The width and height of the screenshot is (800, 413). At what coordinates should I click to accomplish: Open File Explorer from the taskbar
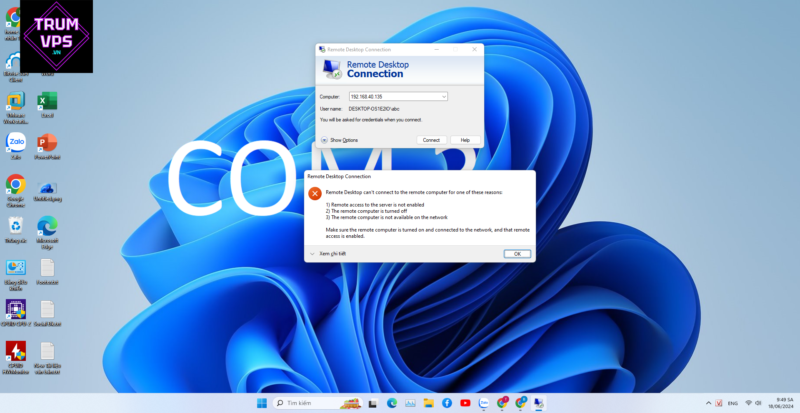pos(428,403)
